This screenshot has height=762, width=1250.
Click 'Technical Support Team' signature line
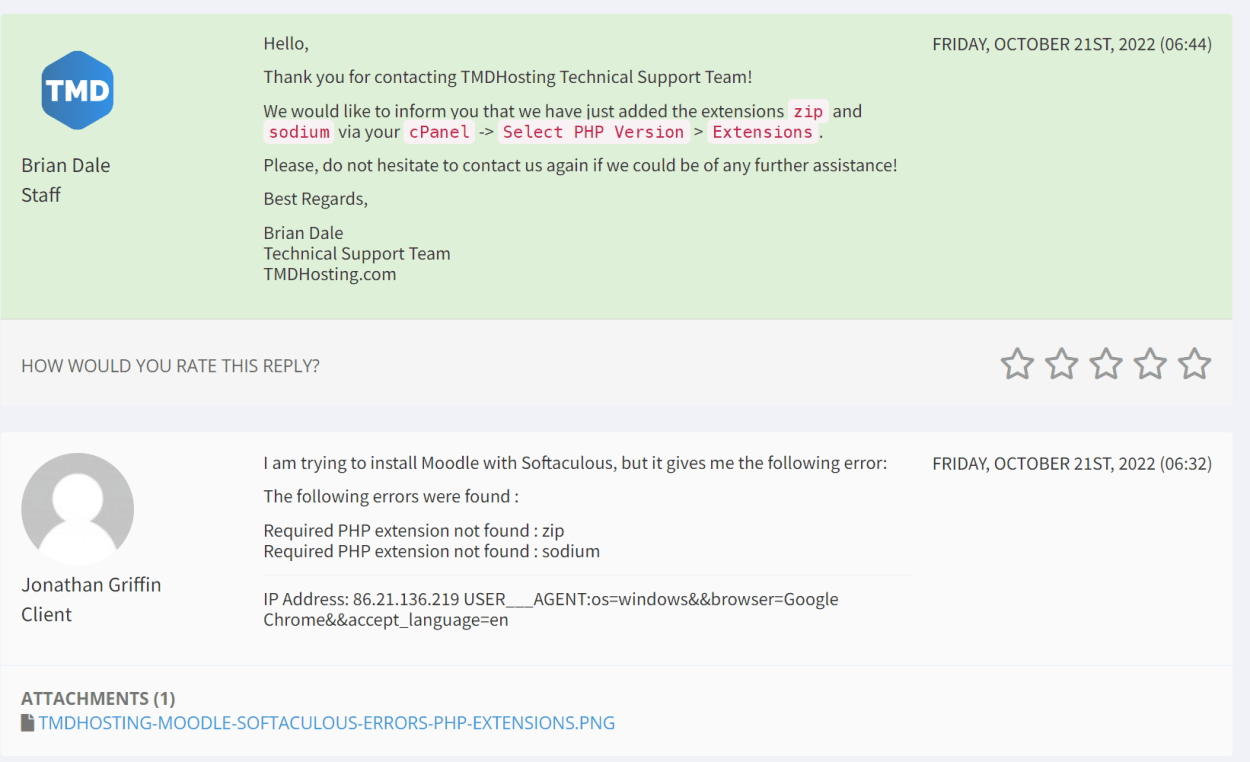click(x=357, y=253)
